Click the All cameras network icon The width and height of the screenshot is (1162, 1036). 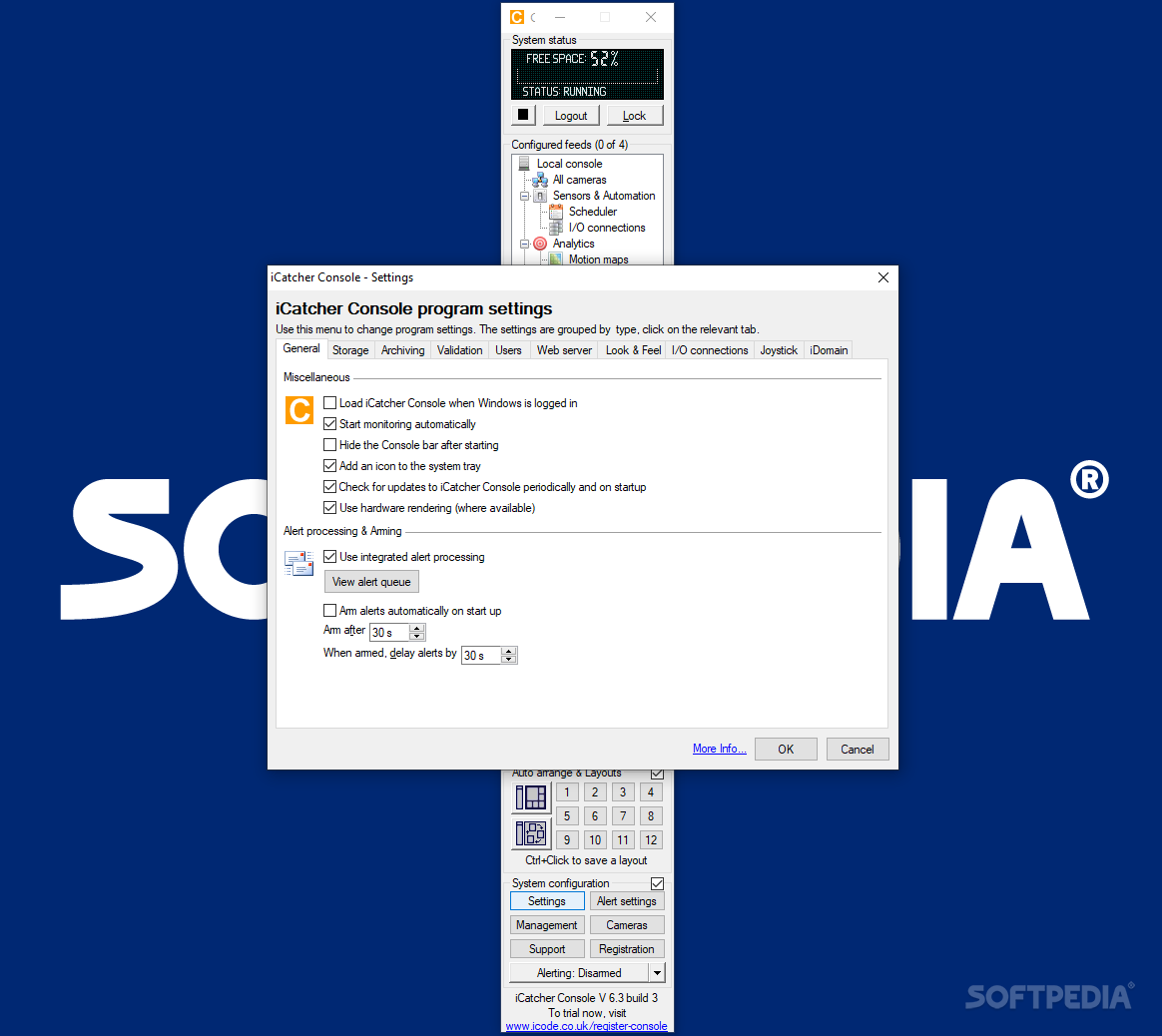point(540,180)
